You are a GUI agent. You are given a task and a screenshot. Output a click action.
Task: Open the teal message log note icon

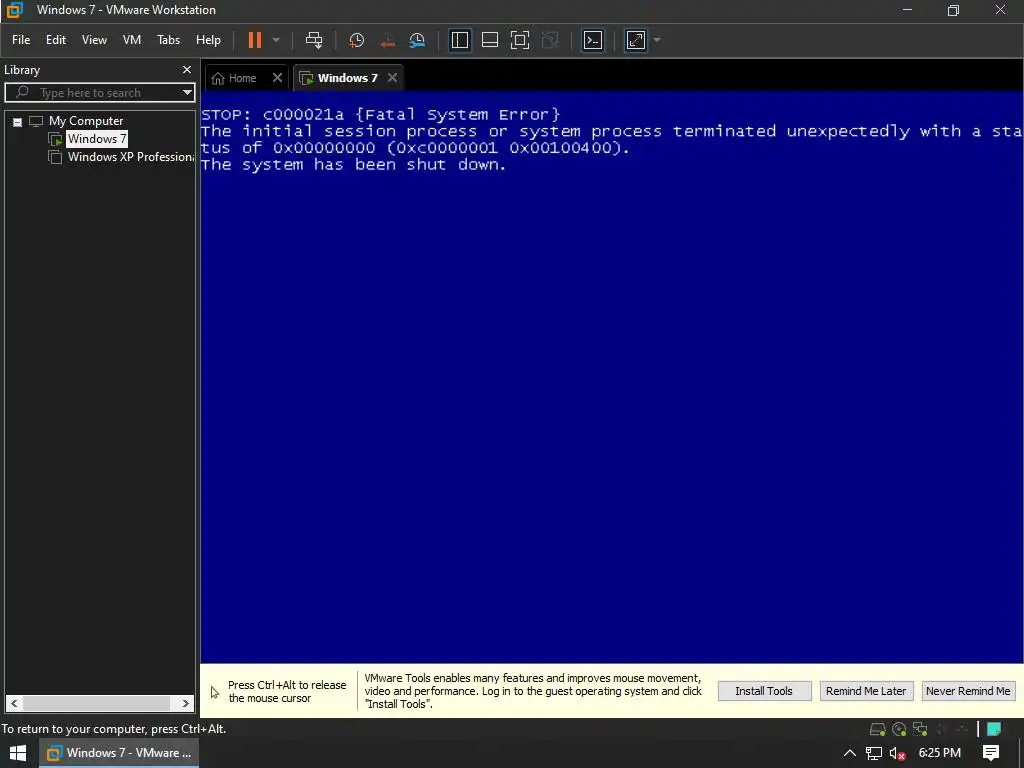tap(994, 729)
